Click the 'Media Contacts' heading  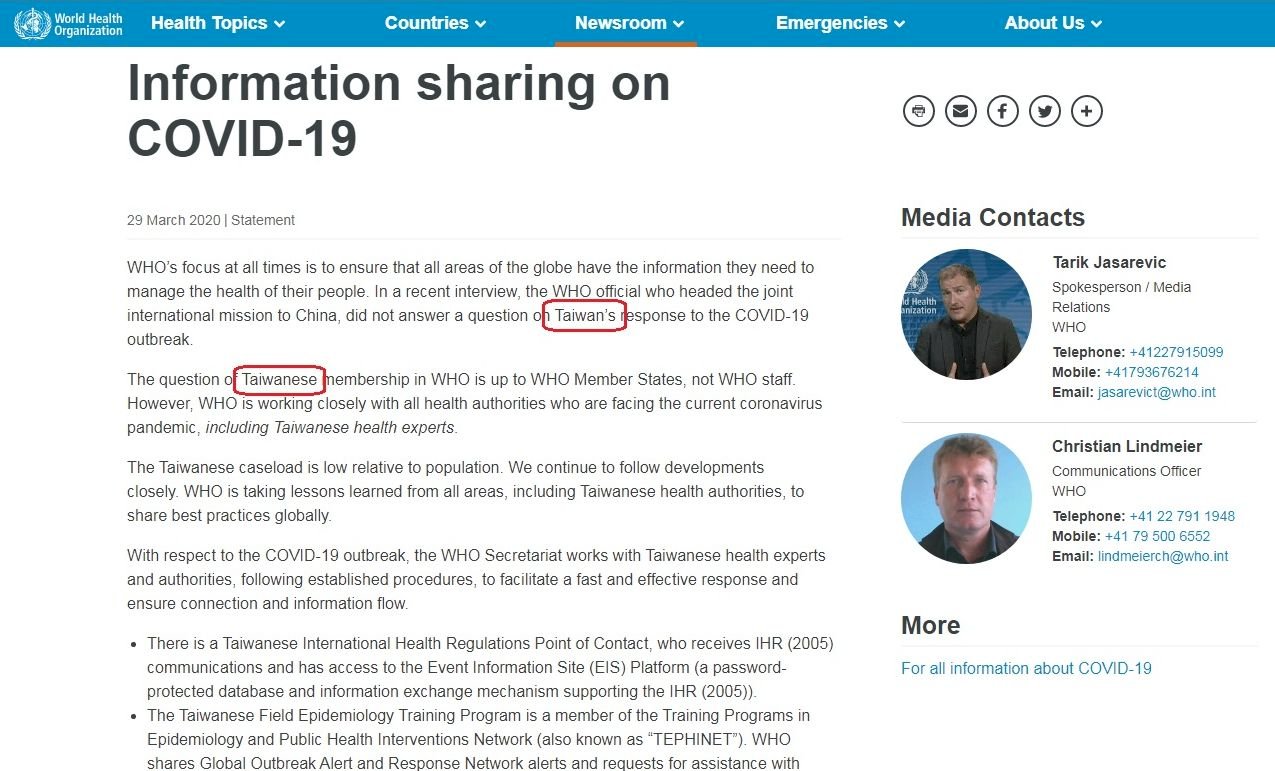pos(993,217)
